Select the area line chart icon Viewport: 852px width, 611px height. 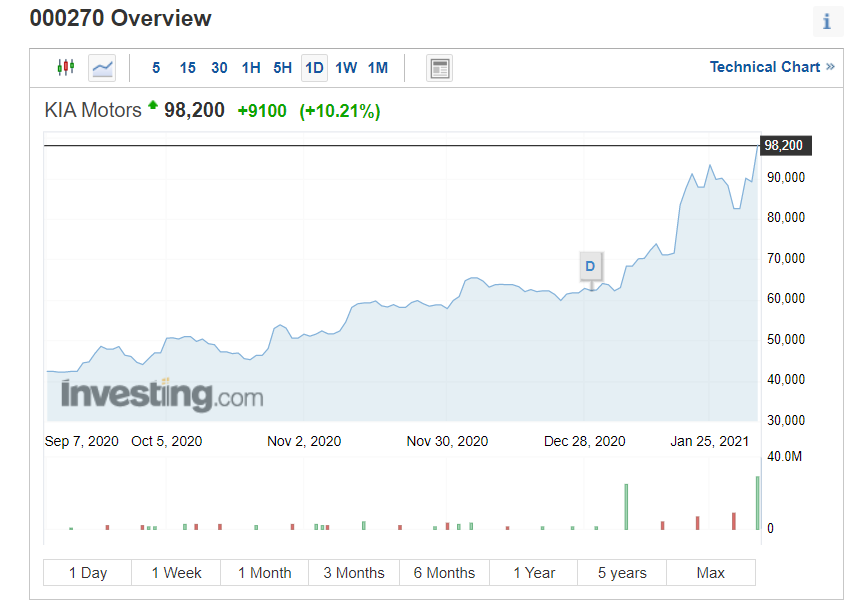[102, 68]
